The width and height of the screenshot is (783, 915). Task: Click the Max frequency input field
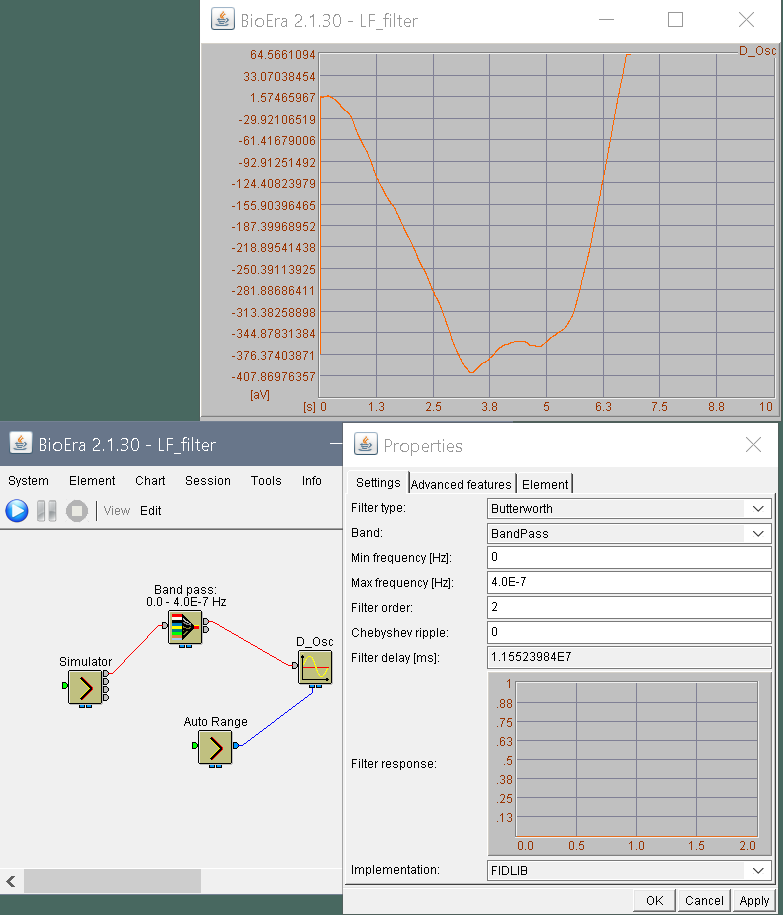pos(629,582)
